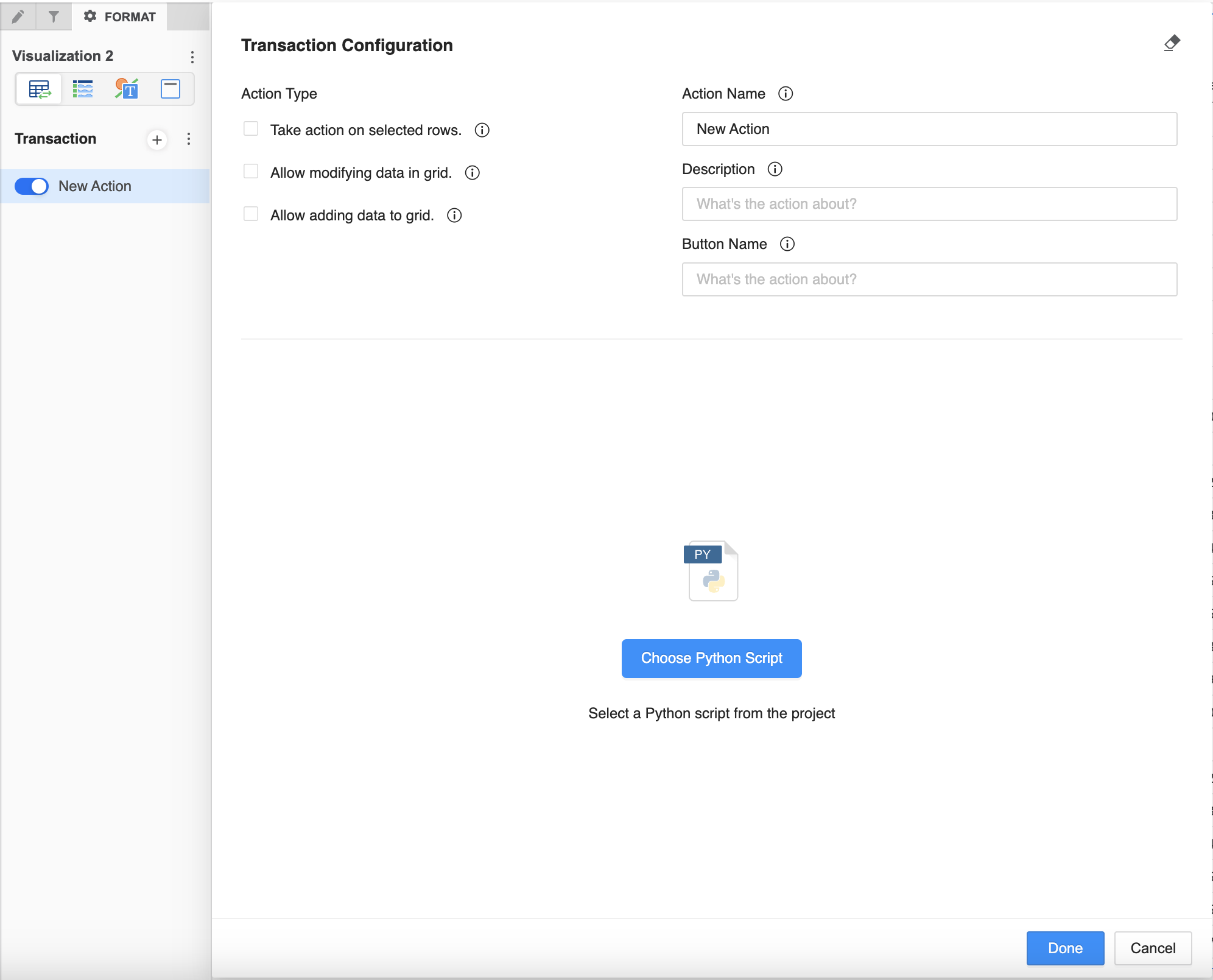Click the Description input field
Screen dimensions: 1213x980
(x=929, y=204)
